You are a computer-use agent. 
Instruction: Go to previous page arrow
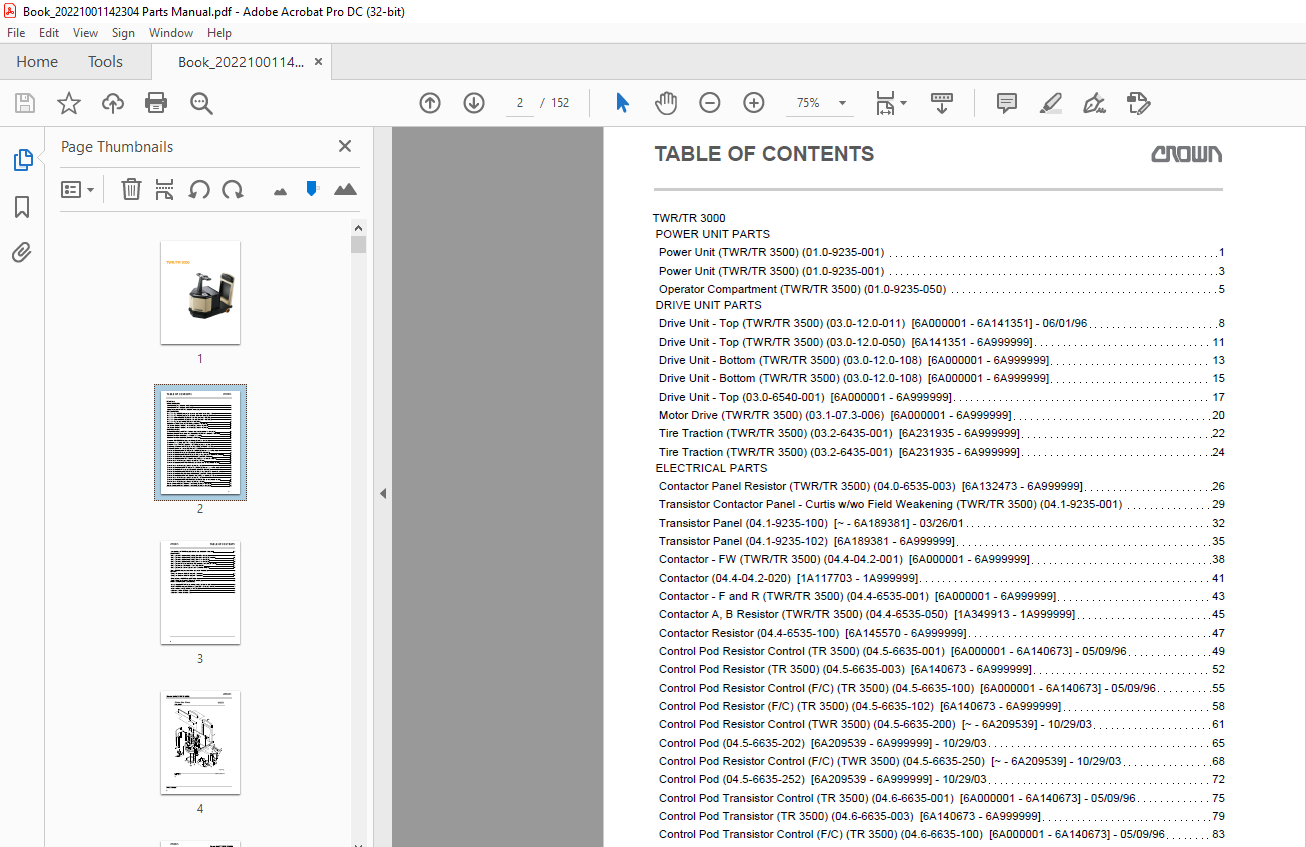click(430, 103)
